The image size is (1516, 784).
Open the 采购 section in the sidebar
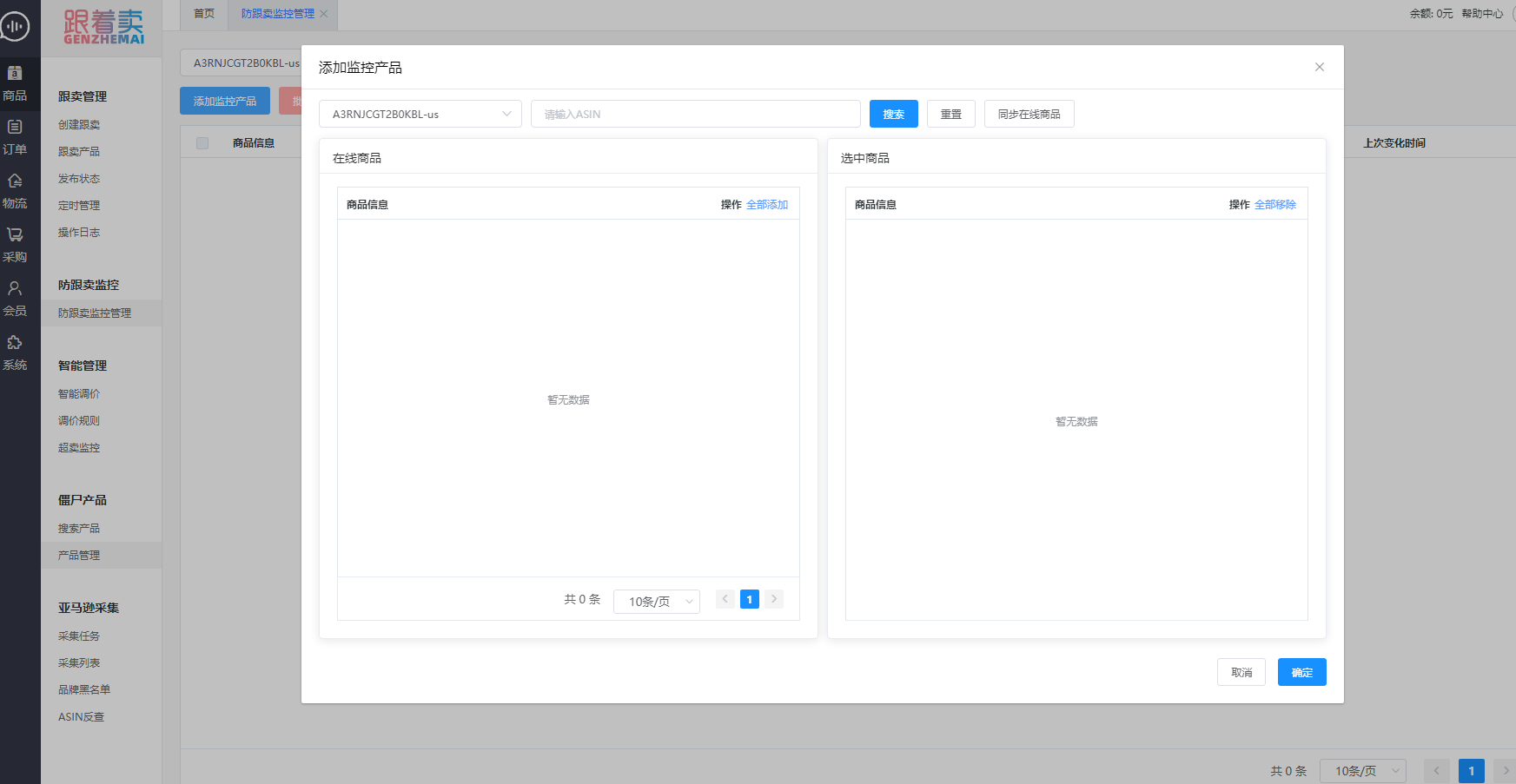tap(15, 246)
